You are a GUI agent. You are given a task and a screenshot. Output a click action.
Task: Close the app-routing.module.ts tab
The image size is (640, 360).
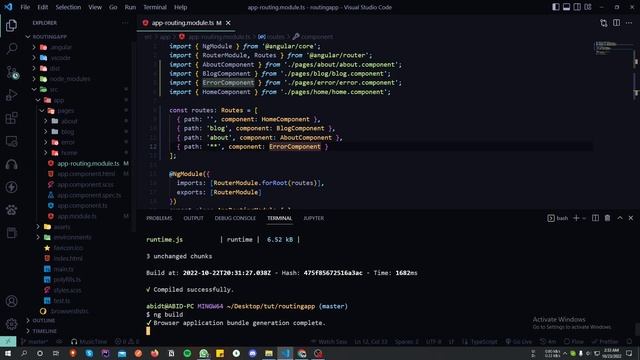228,23
